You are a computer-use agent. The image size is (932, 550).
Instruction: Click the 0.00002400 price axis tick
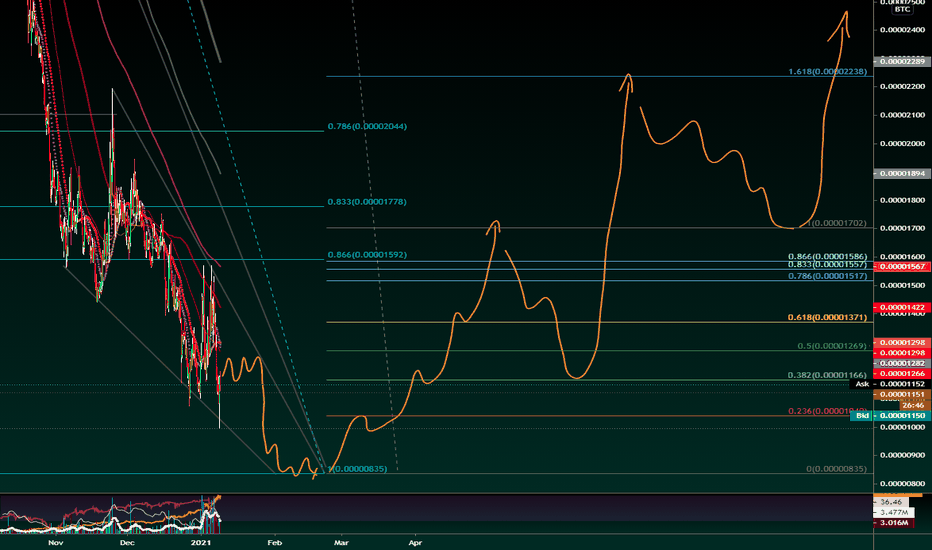tap(902, 30)
